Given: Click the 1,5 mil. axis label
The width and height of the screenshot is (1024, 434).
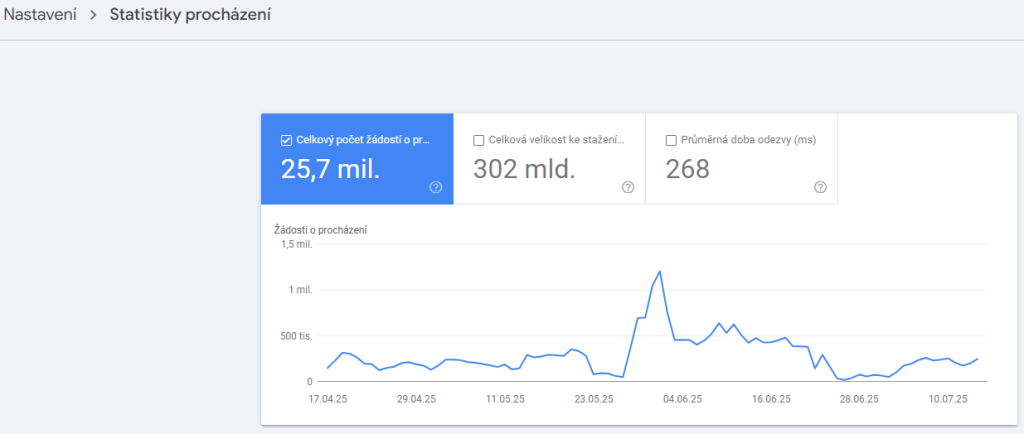Looking at the screenshot, I should pos(297,244).
